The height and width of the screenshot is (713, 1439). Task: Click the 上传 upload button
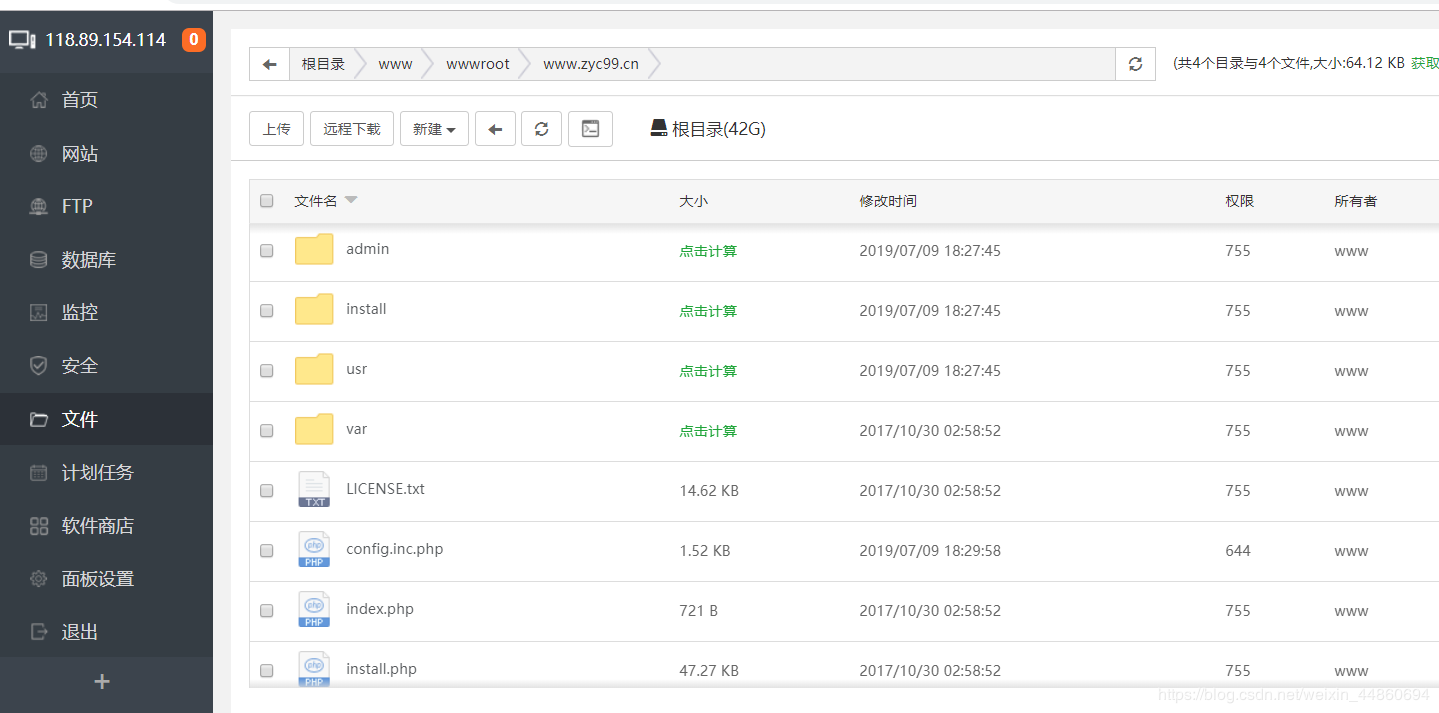276,129
